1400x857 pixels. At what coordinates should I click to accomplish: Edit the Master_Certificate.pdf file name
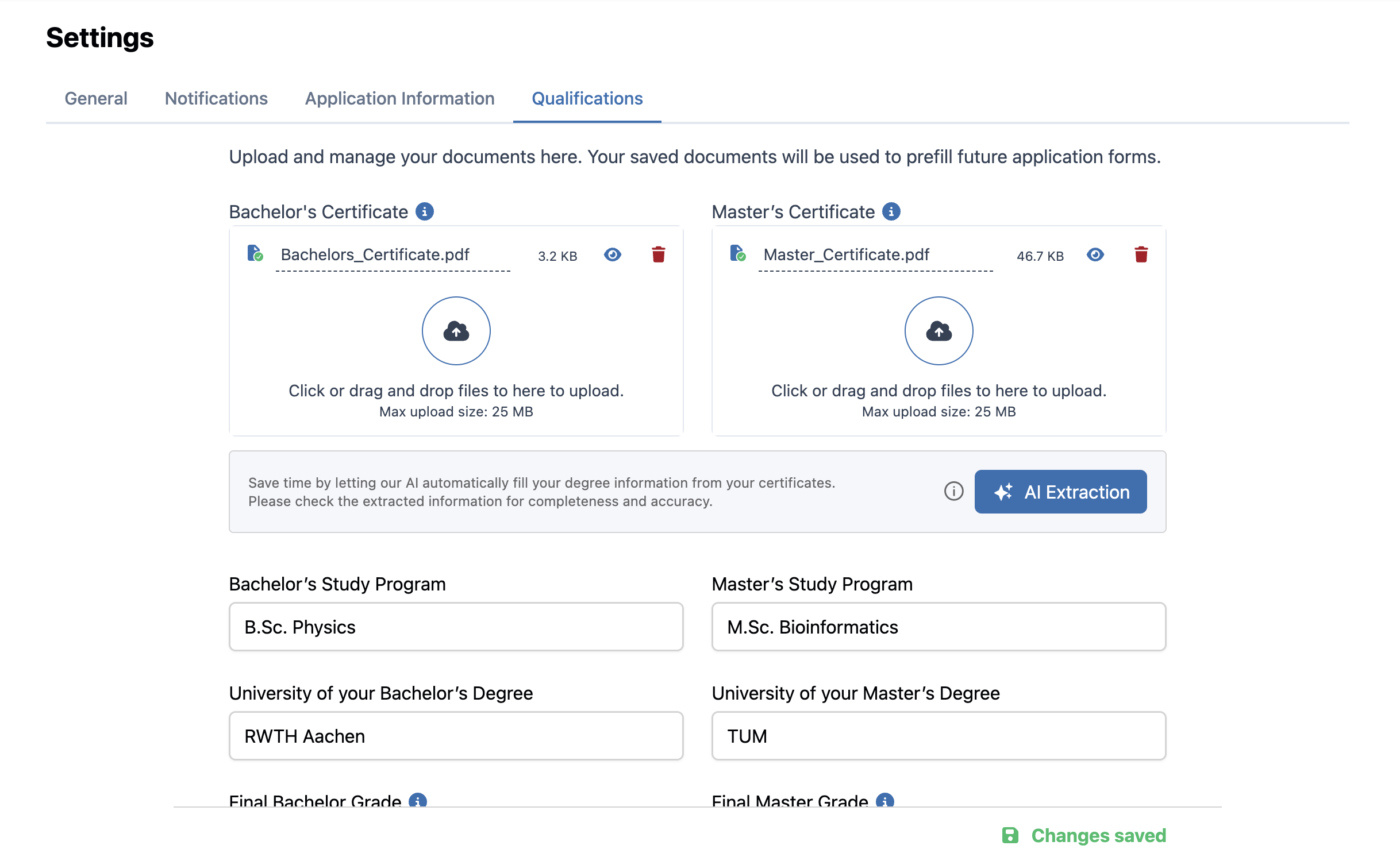point(876,255)
